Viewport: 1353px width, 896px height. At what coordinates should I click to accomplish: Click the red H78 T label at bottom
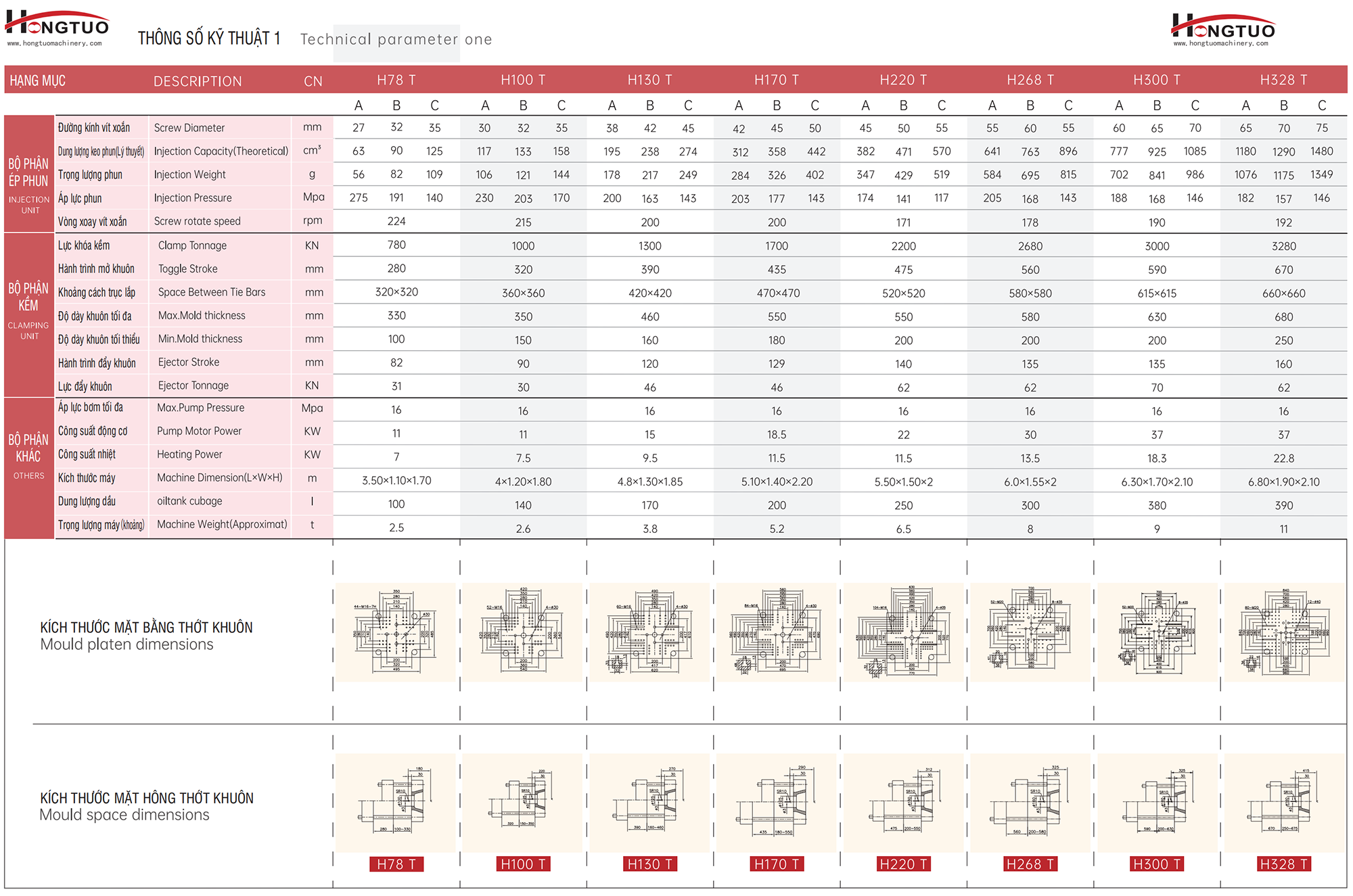pyautogui.click(x=396, y=864)
